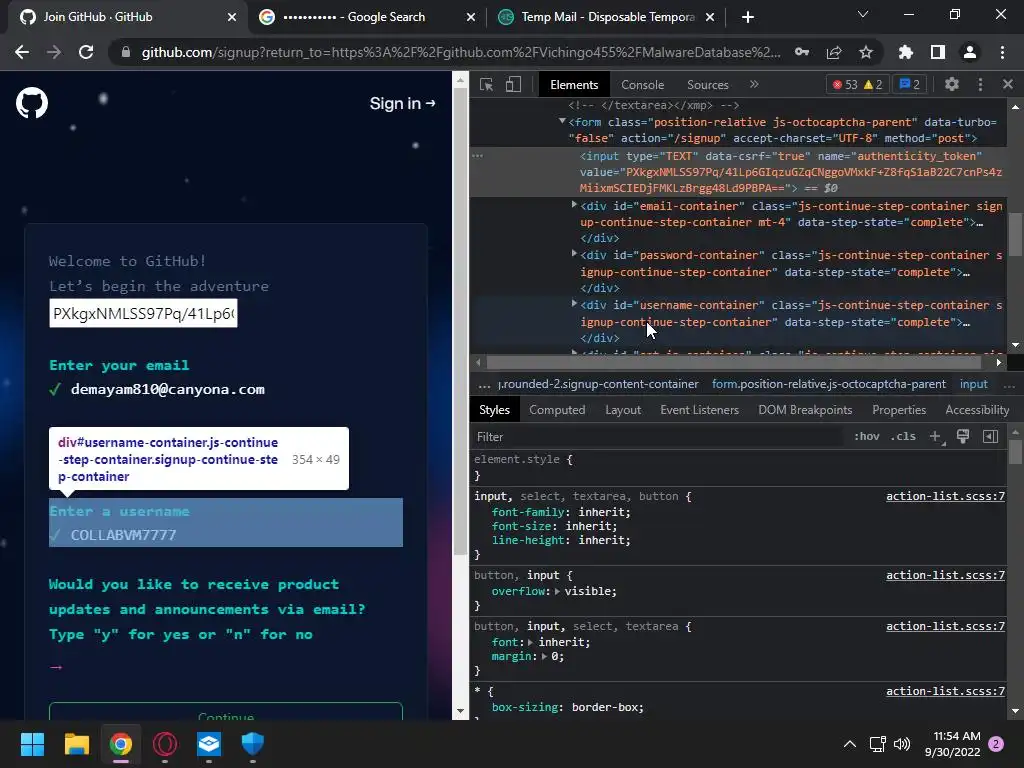The height and width of the screenshot is (768, 1024).
Task: Click the browser back arrow
Action: pyautogui.click(x=22, y=52)
